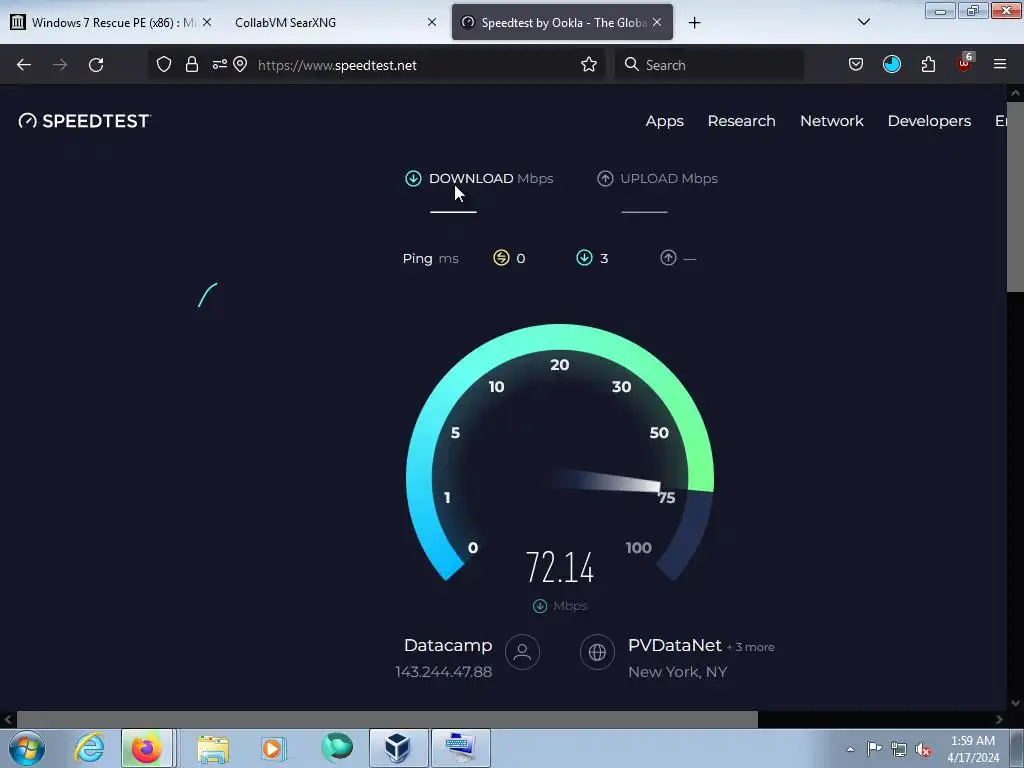Click the location permission pin icon
Image resolution: width=1024 pixels, height=768 pixels.
coord(240,64)
